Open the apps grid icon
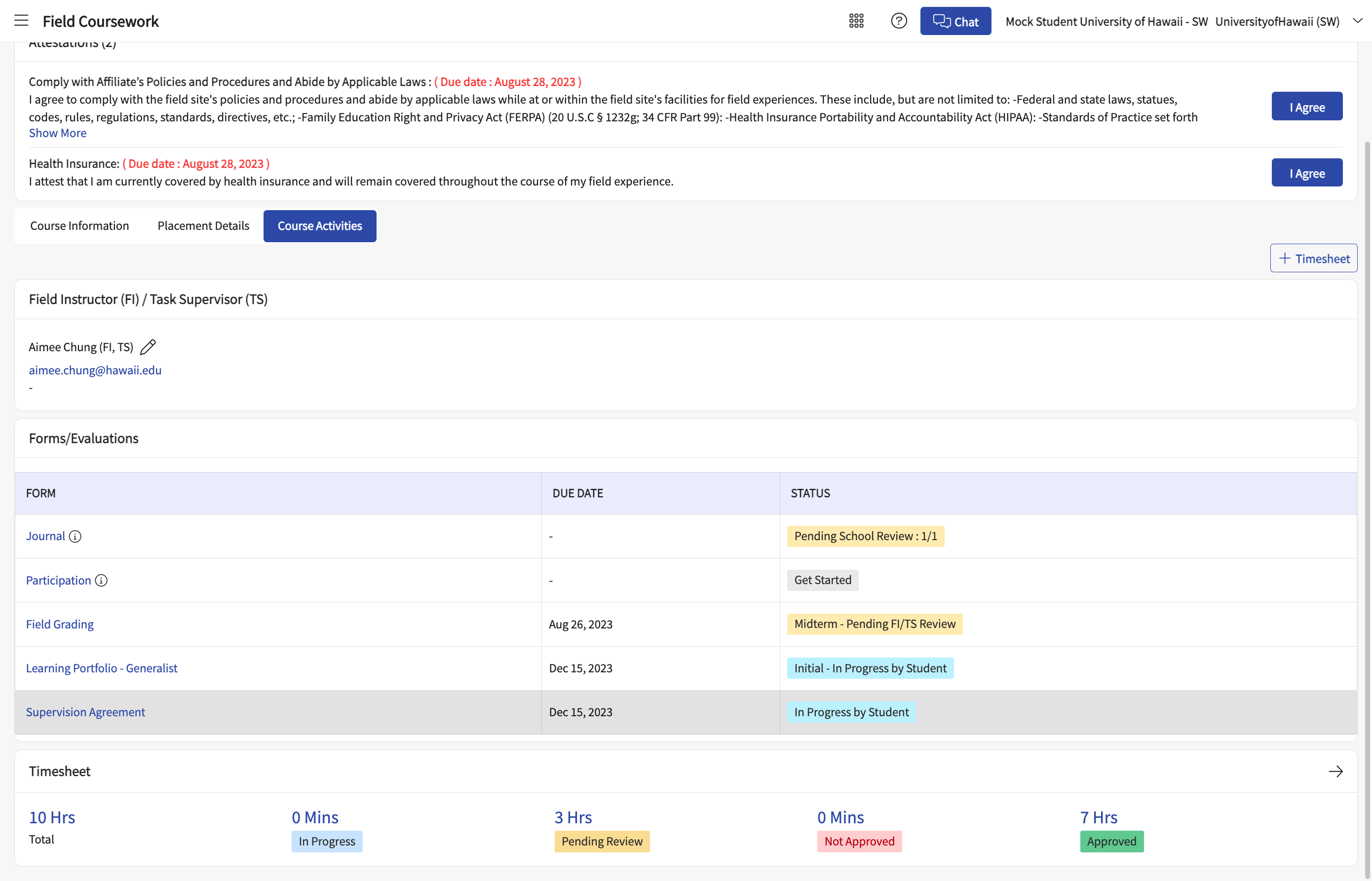 tap(856, 21)
